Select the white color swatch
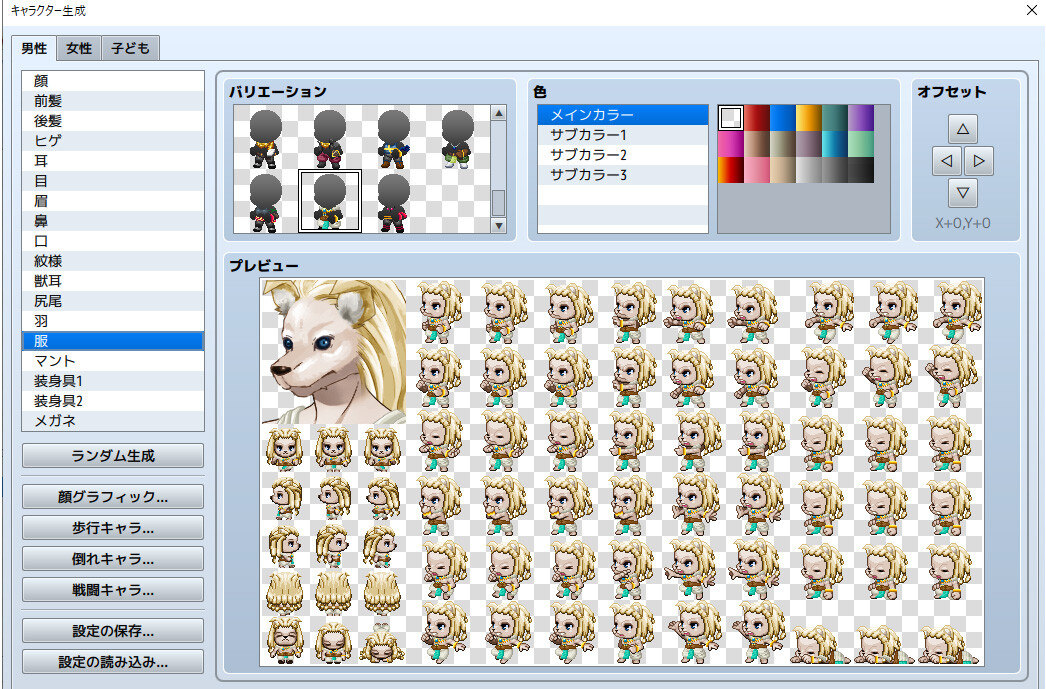The height and width of the screenshot is (689, 1046). (730, 117)
